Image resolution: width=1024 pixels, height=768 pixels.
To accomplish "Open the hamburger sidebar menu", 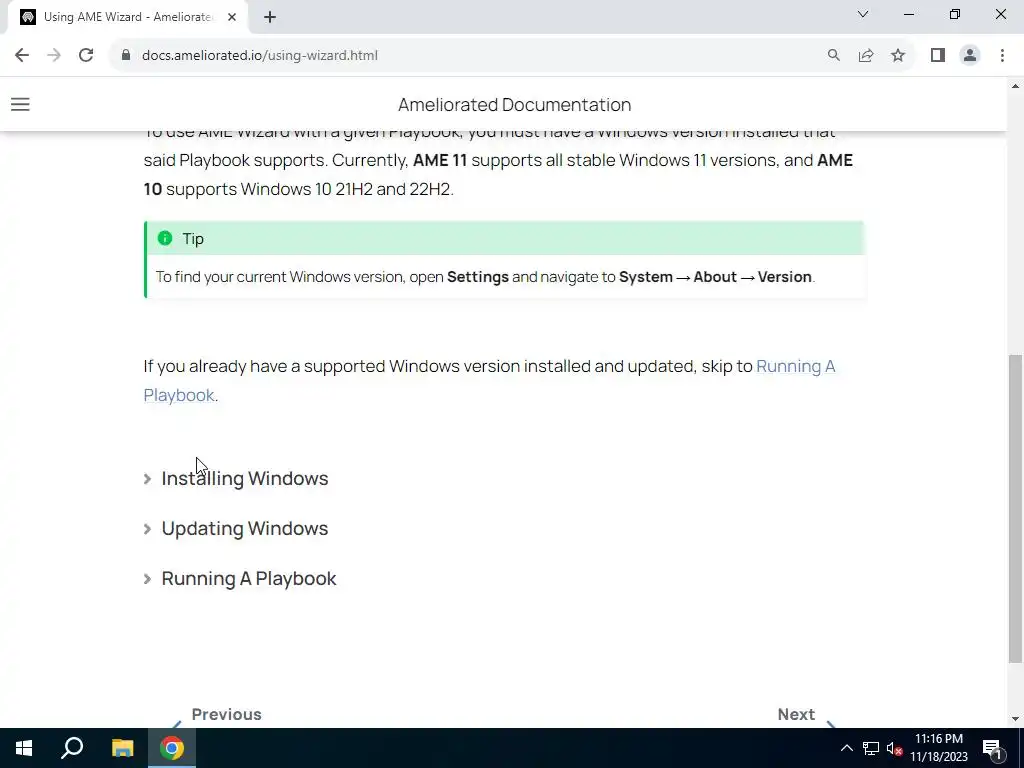I will point(20,104).
